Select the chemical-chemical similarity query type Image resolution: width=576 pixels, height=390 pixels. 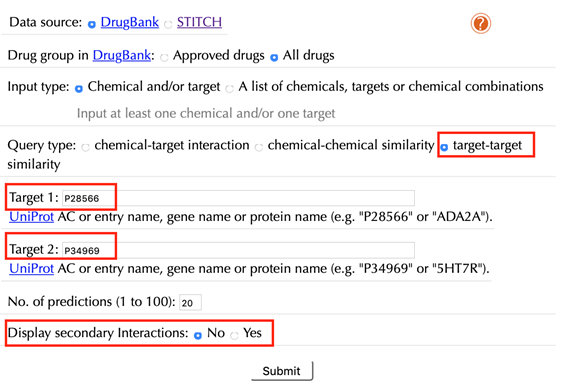pyautogui.click(x=259, y=148)
